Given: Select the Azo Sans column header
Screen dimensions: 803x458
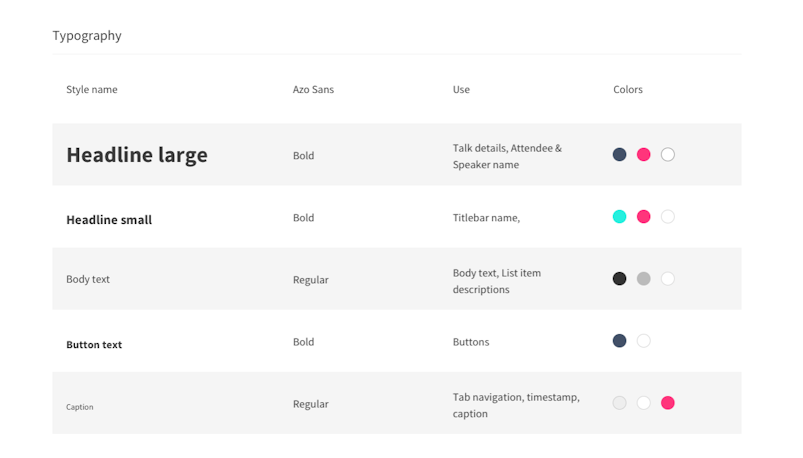Looking at the screenshot, I should coord(313,90).
